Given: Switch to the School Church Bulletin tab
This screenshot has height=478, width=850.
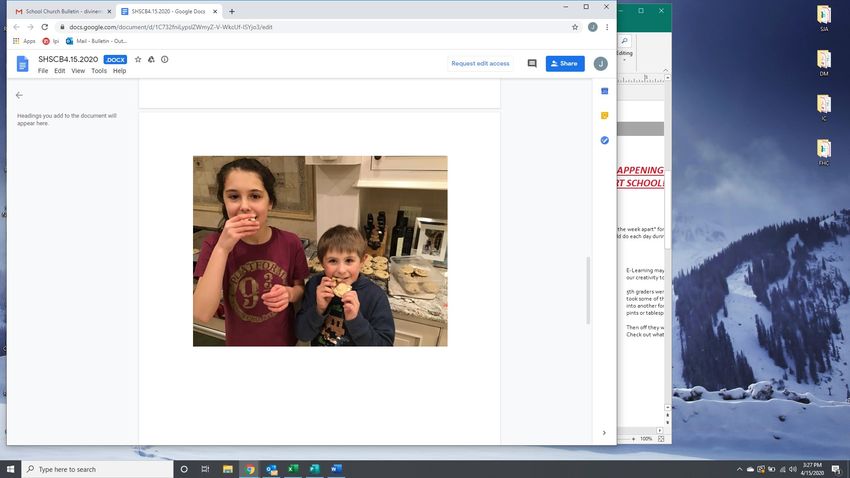Looking at the screenshot, I should tap(63, 11).
